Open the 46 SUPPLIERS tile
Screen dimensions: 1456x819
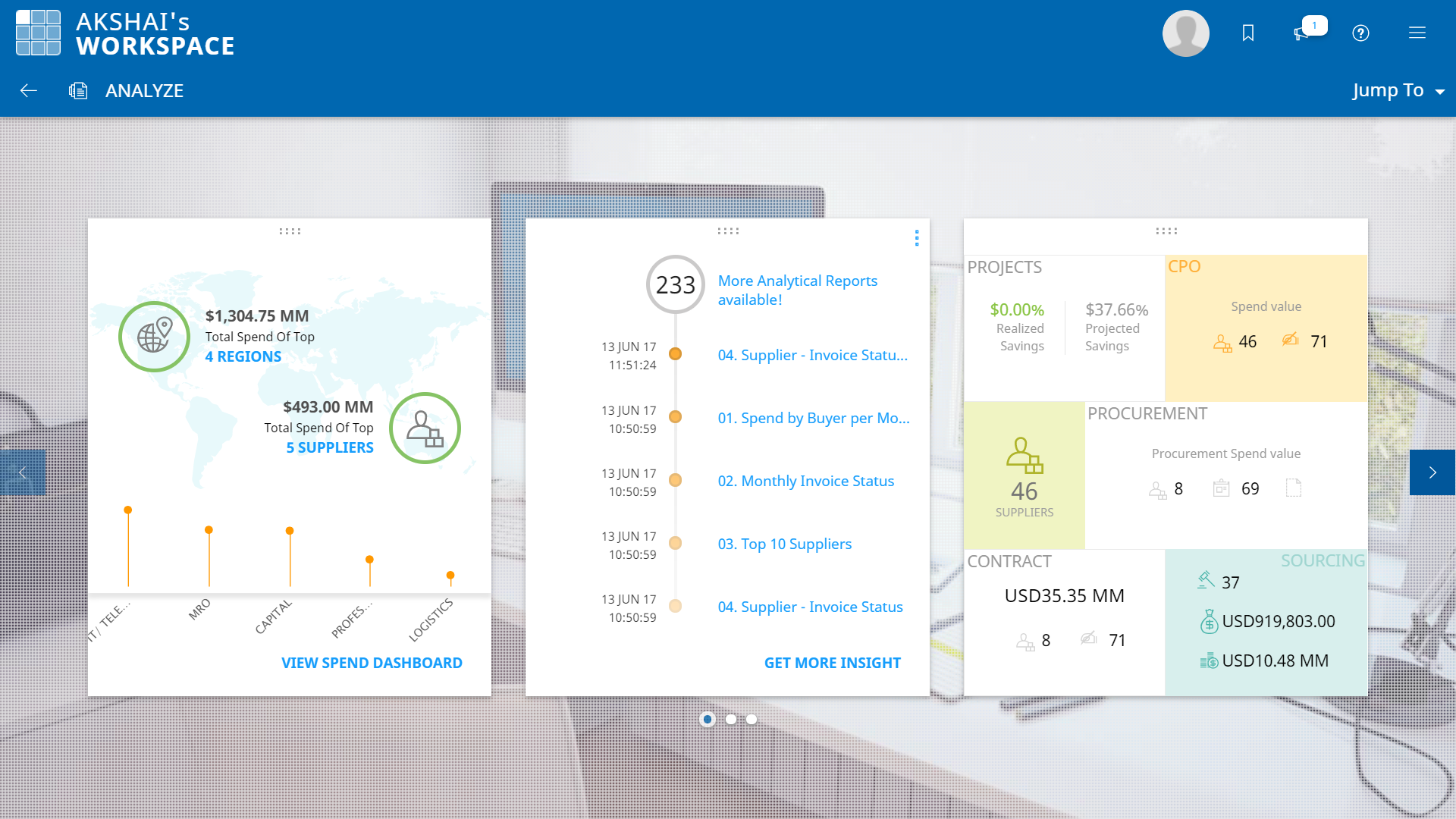point(1024,476)
